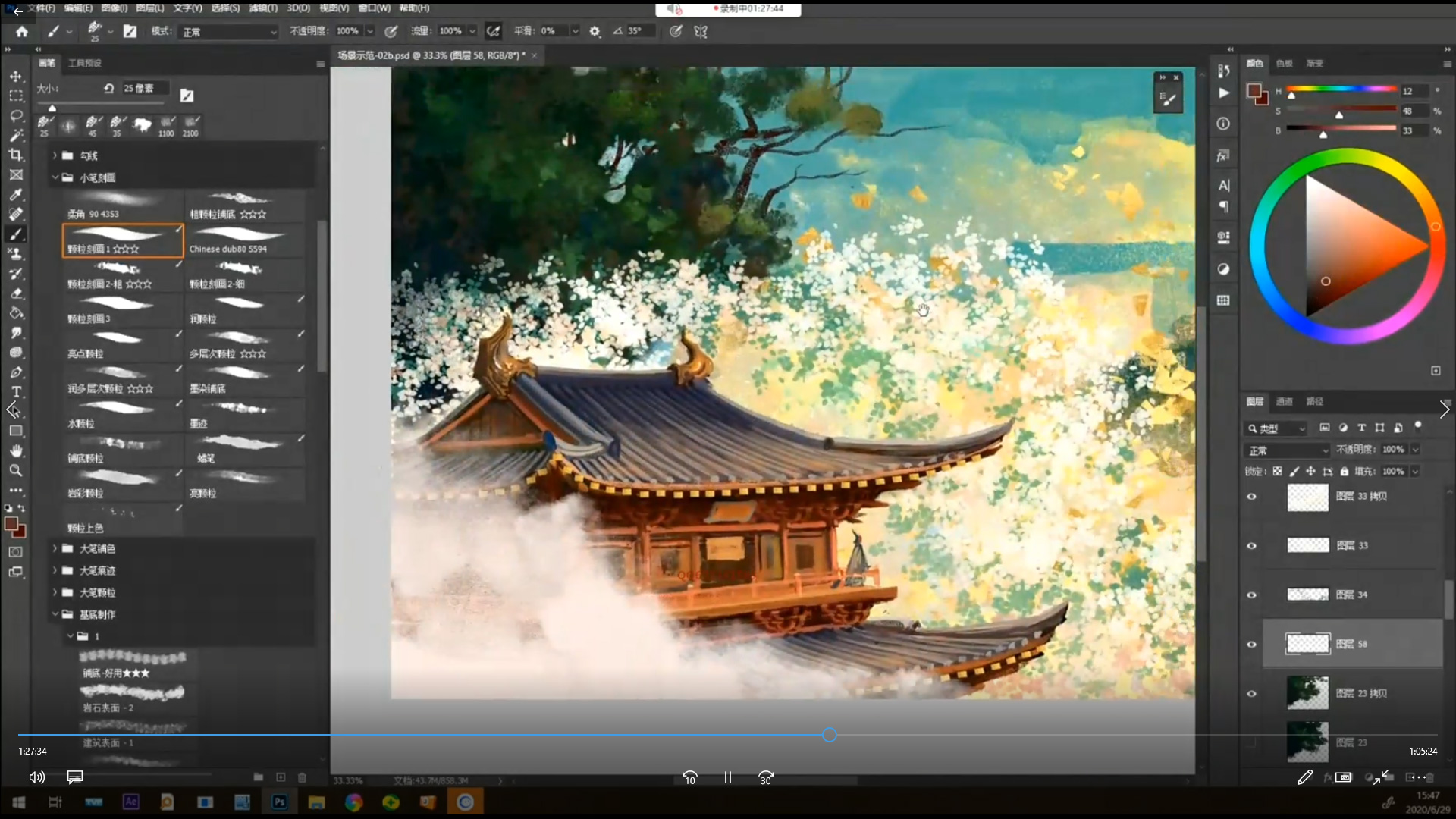
Task: Expand the 勾线 brush folder
Action: pyautogui.click(x=55, y=155)
